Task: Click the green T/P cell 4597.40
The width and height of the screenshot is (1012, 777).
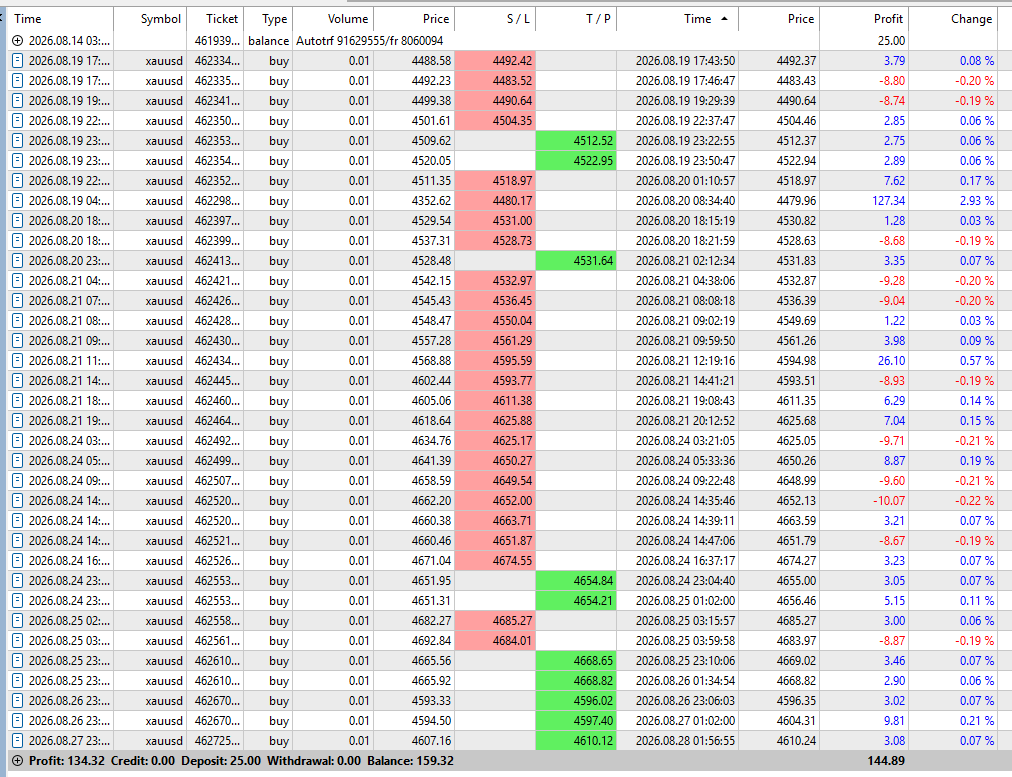Action: click(x=576, y=721)
